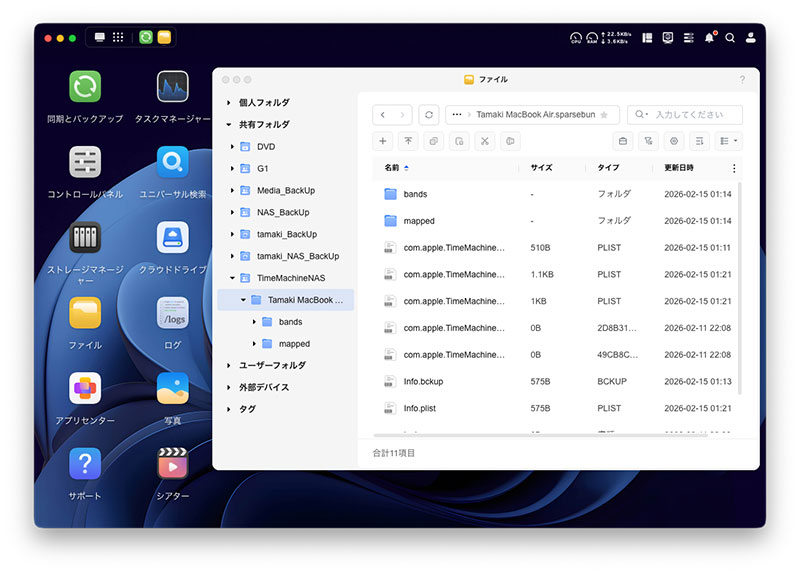The image size is (800, 573).
Task: Click the add (+) new item button
Action: pos(383,142)
